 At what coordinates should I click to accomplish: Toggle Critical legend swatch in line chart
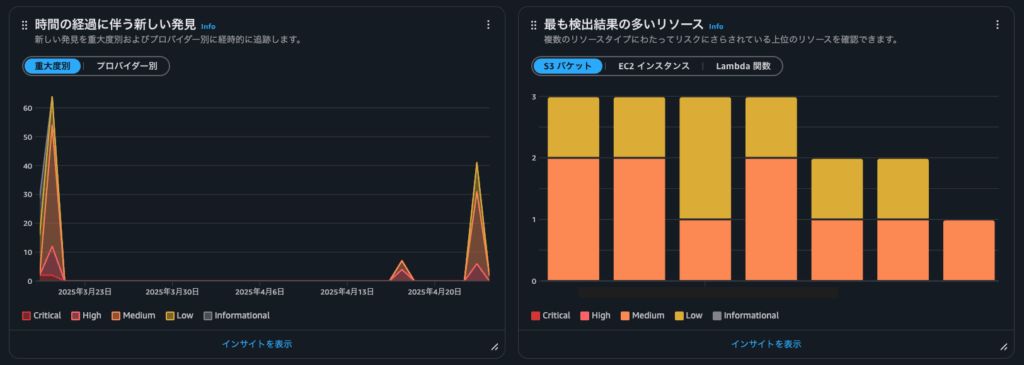point(26,316)
